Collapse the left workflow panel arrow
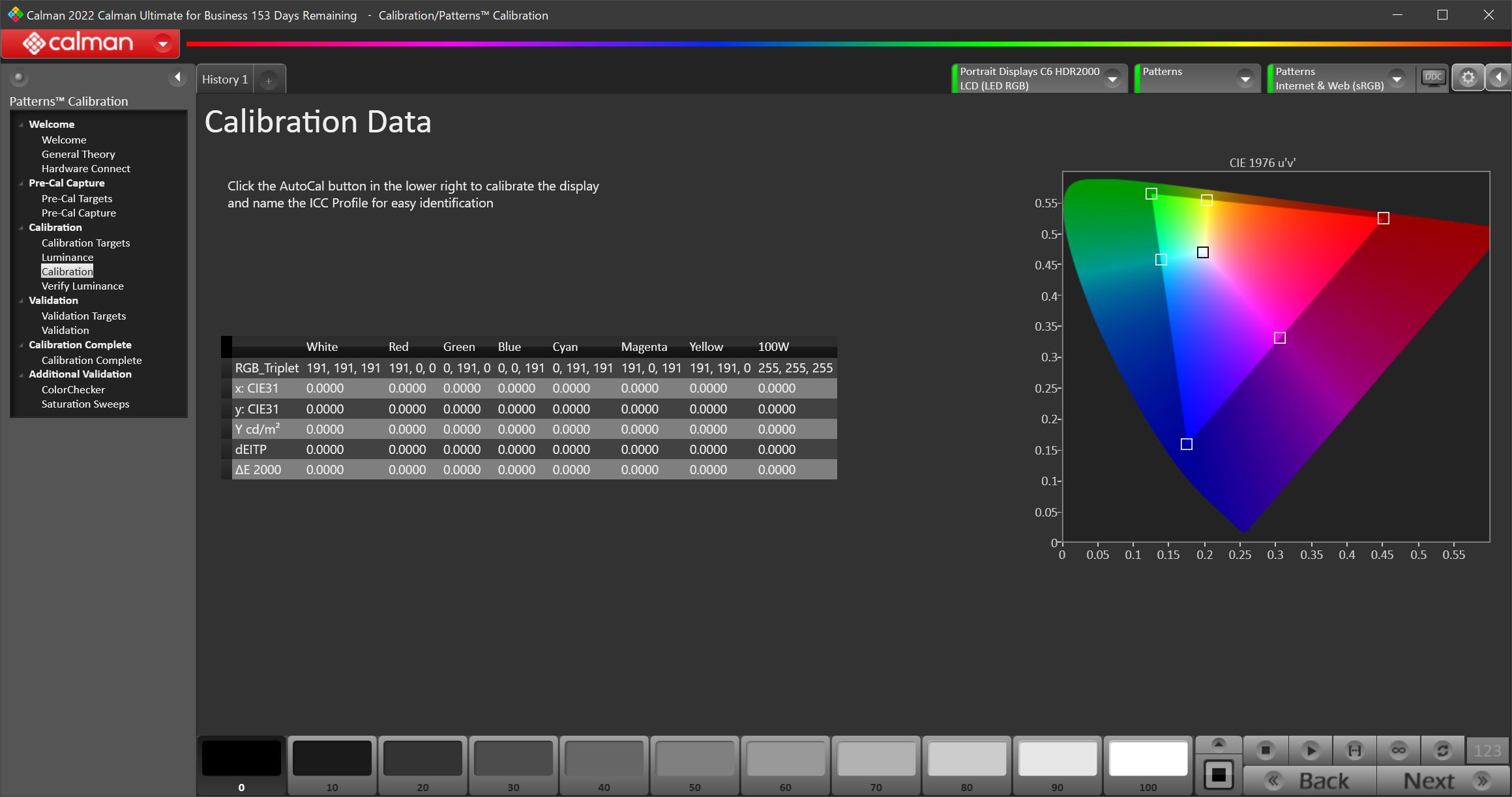 click(177, 78)
